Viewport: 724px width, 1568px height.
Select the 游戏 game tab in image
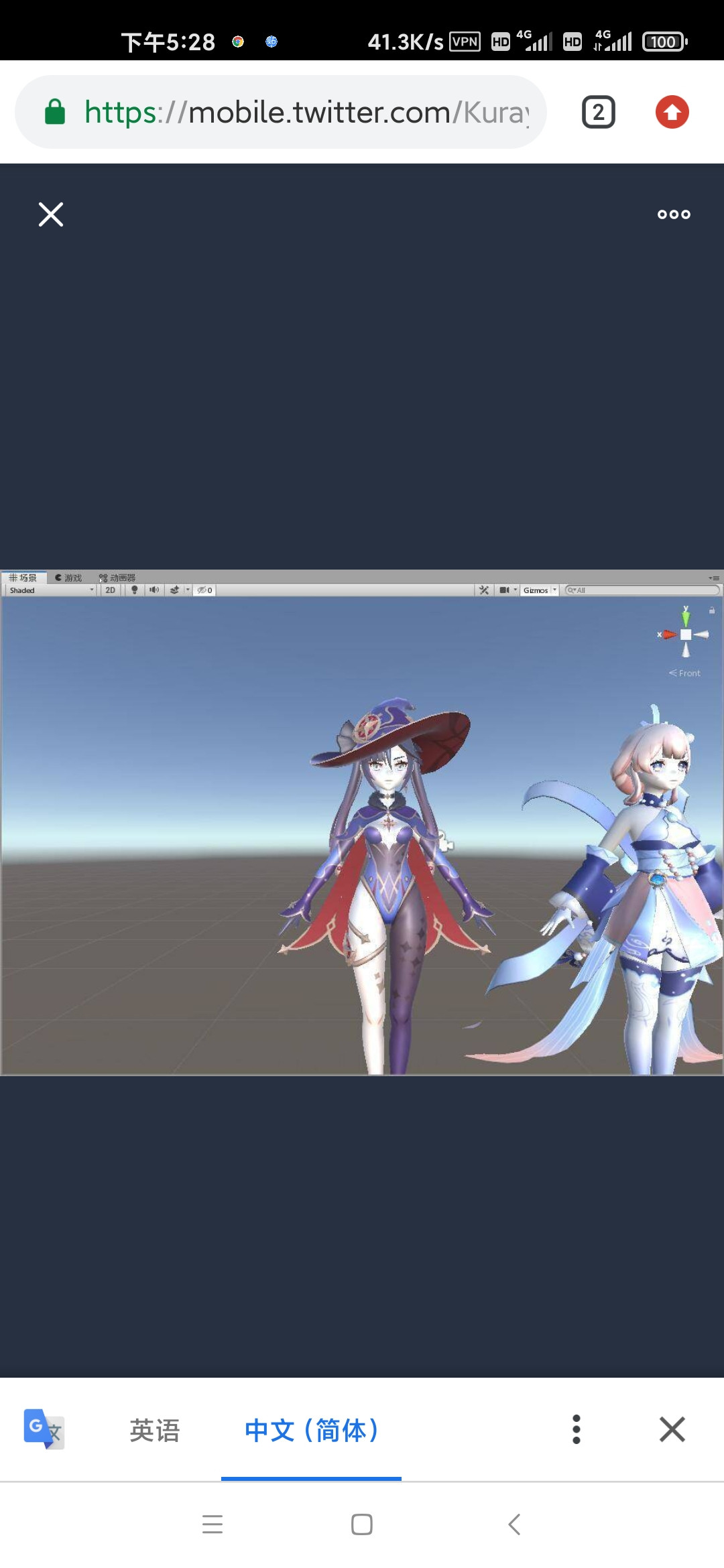pos(68,578)
